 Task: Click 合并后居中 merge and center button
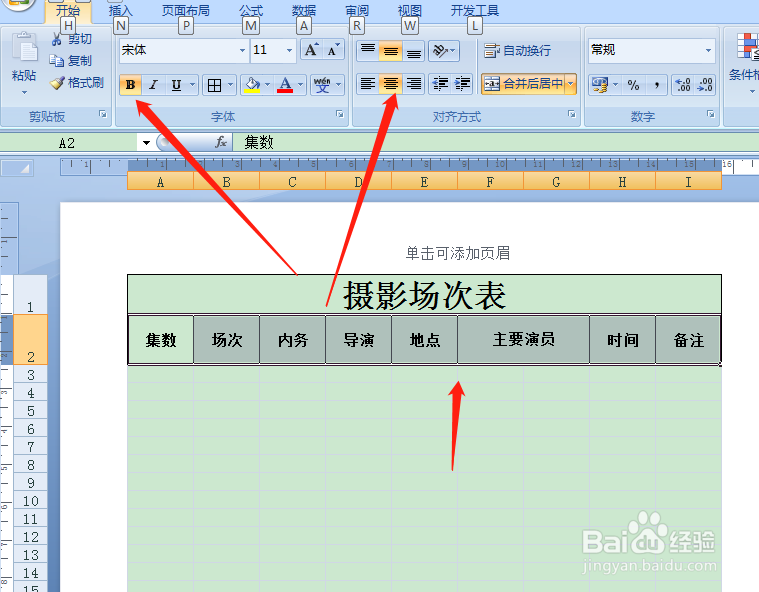pyautogui.click(x=524, y=84)
